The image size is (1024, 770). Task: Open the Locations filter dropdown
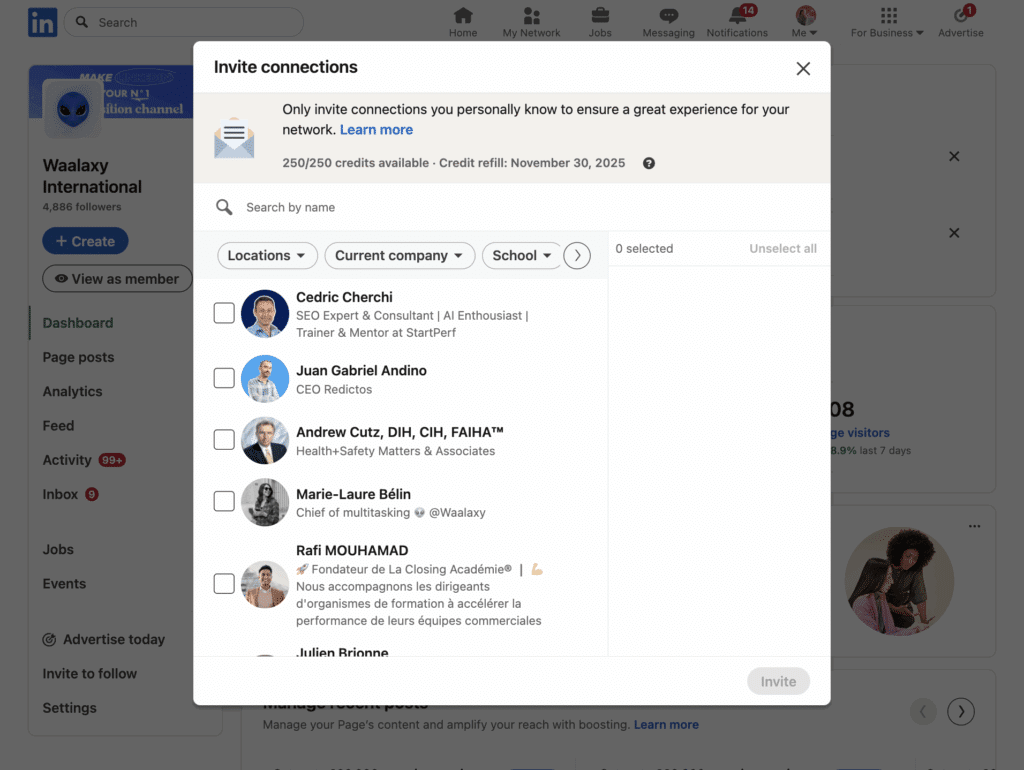266,255
